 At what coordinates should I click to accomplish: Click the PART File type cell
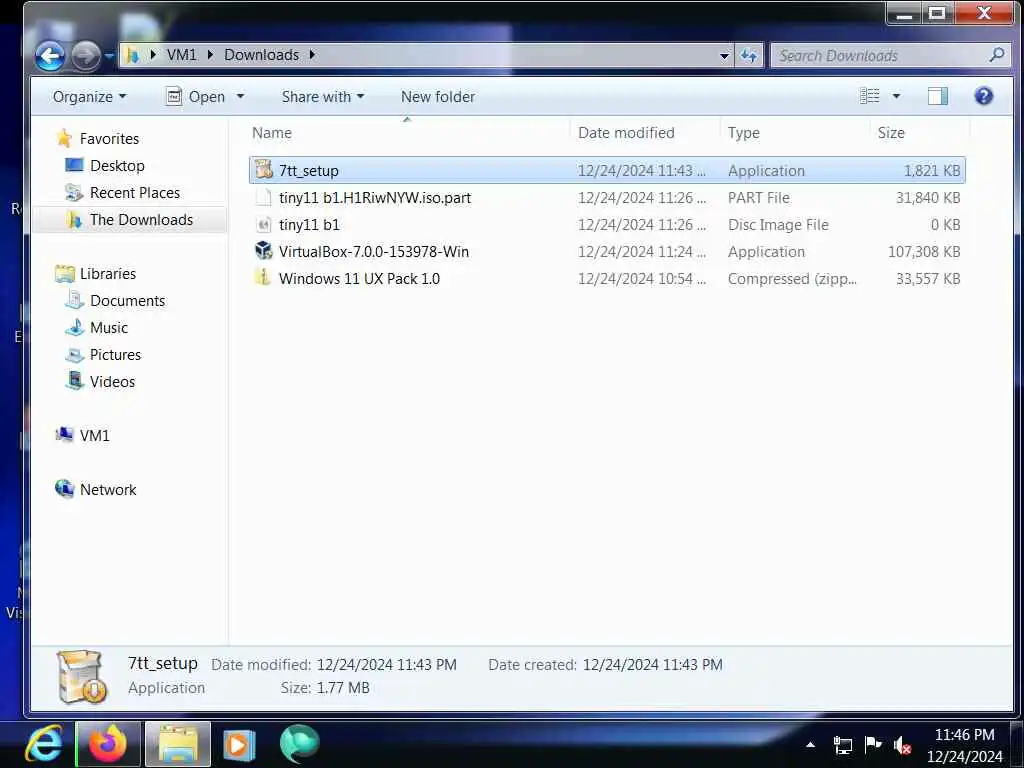tap(758, 198)
